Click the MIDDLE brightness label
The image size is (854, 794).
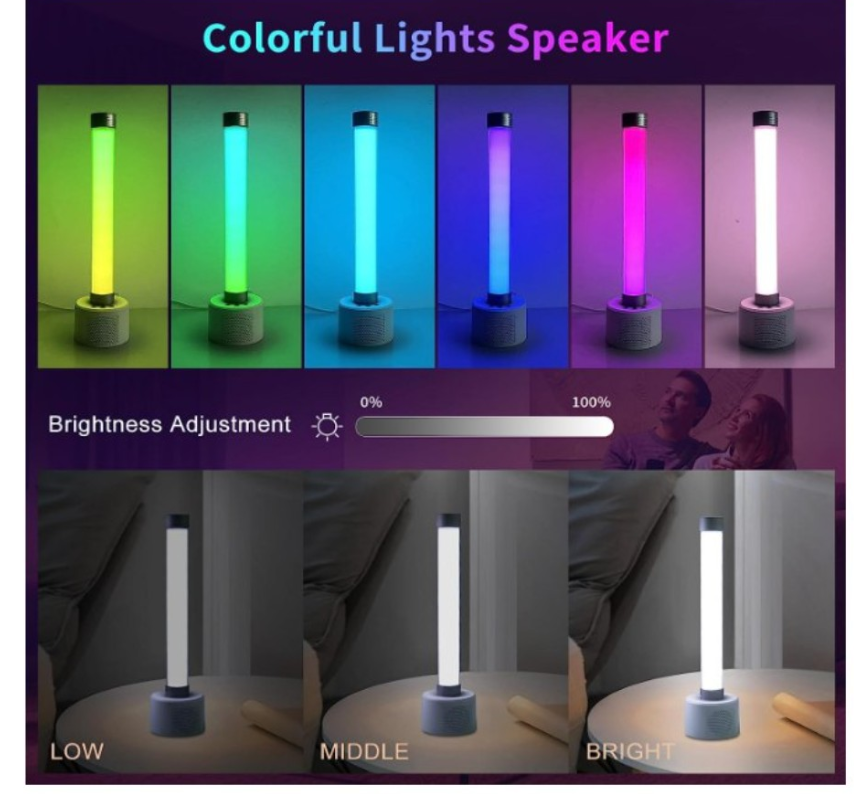pyautogui.click(x=364, y=752)
